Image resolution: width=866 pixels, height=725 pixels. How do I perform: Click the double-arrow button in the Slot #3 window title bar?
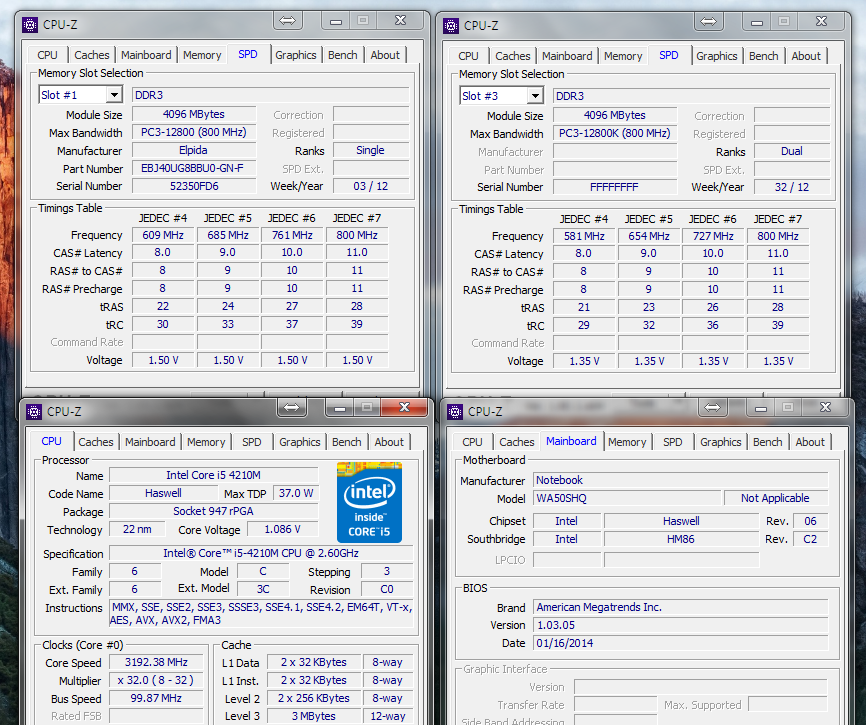(x=708, y=22)
